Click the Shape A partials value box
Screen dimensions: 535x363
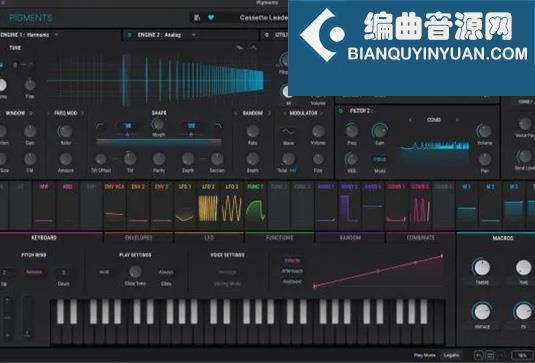(127, 126)
